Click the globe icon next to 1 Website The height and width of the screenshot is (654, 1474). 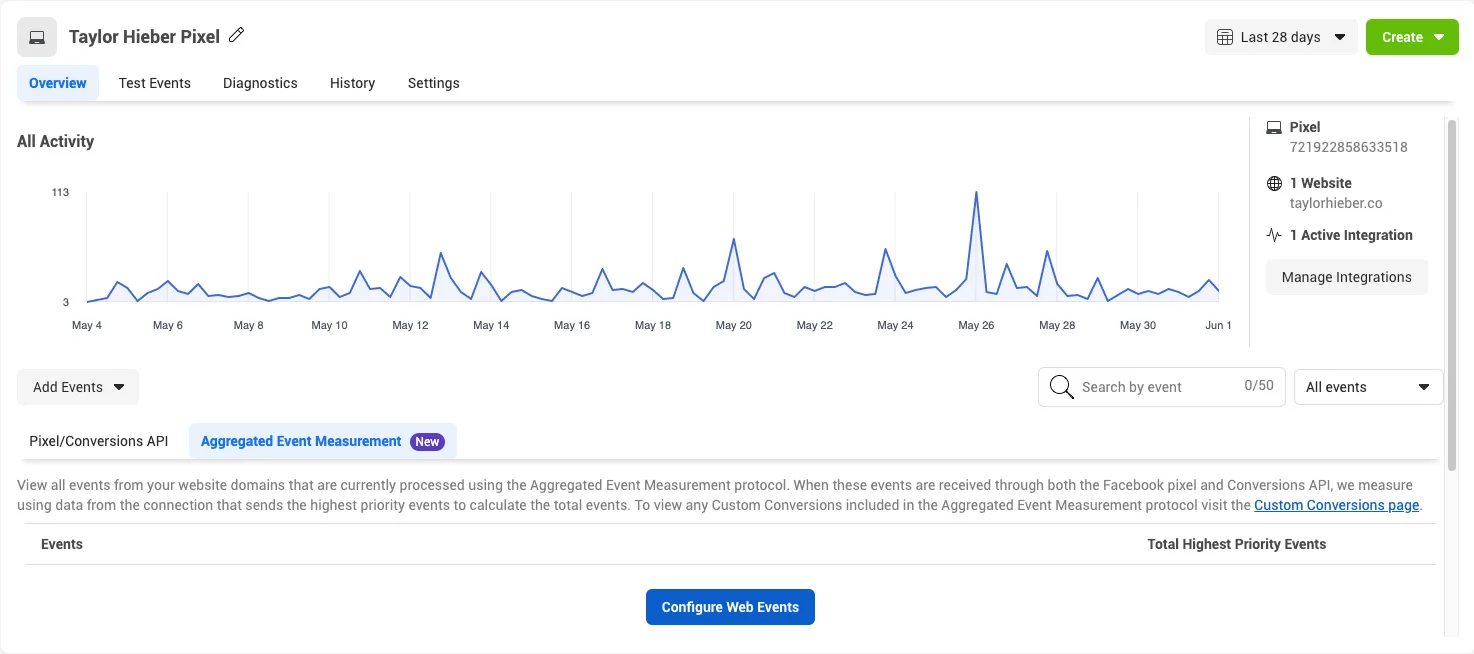pos(1274,183)
